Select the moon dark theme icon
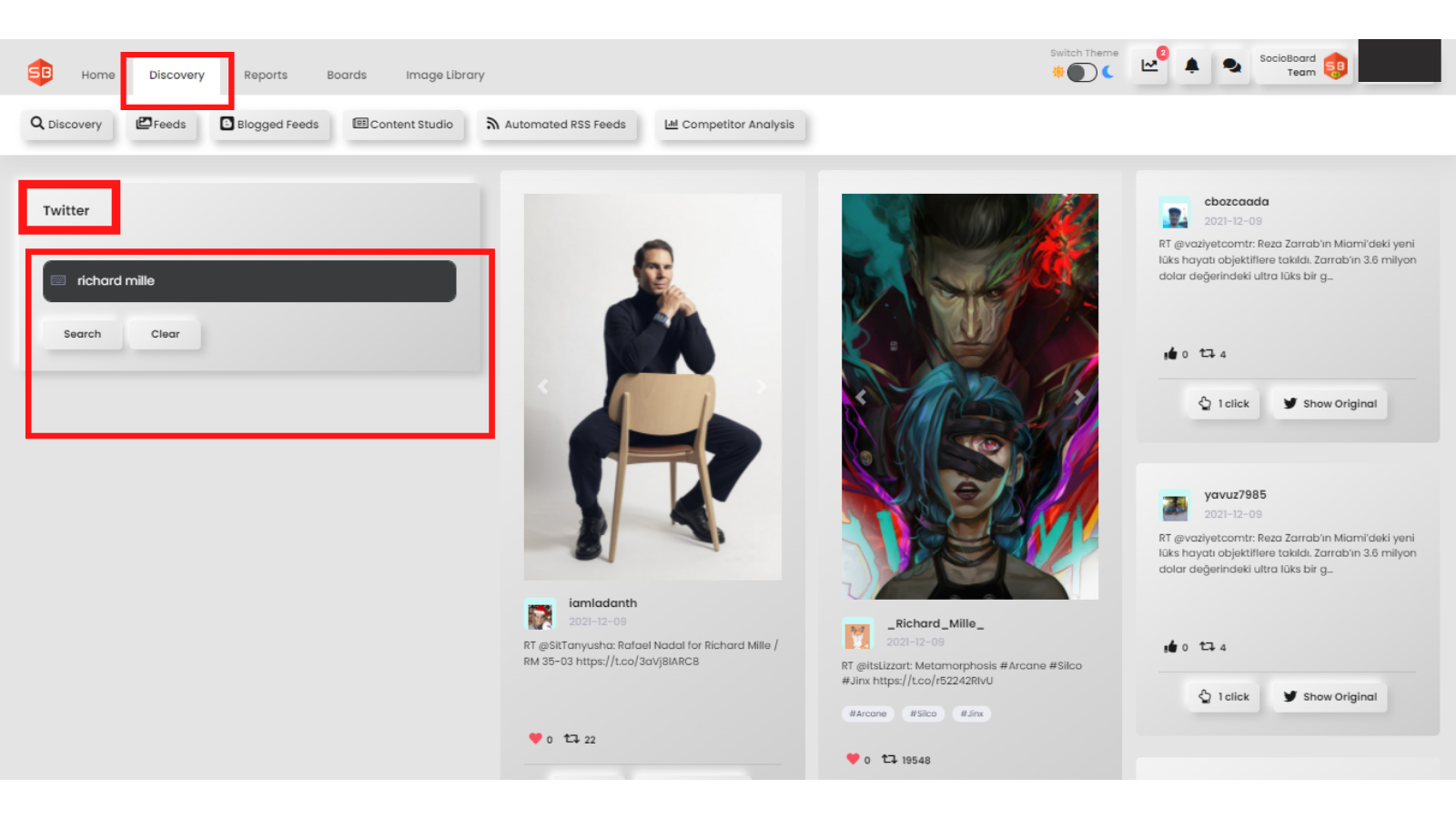 point(1108,72)
